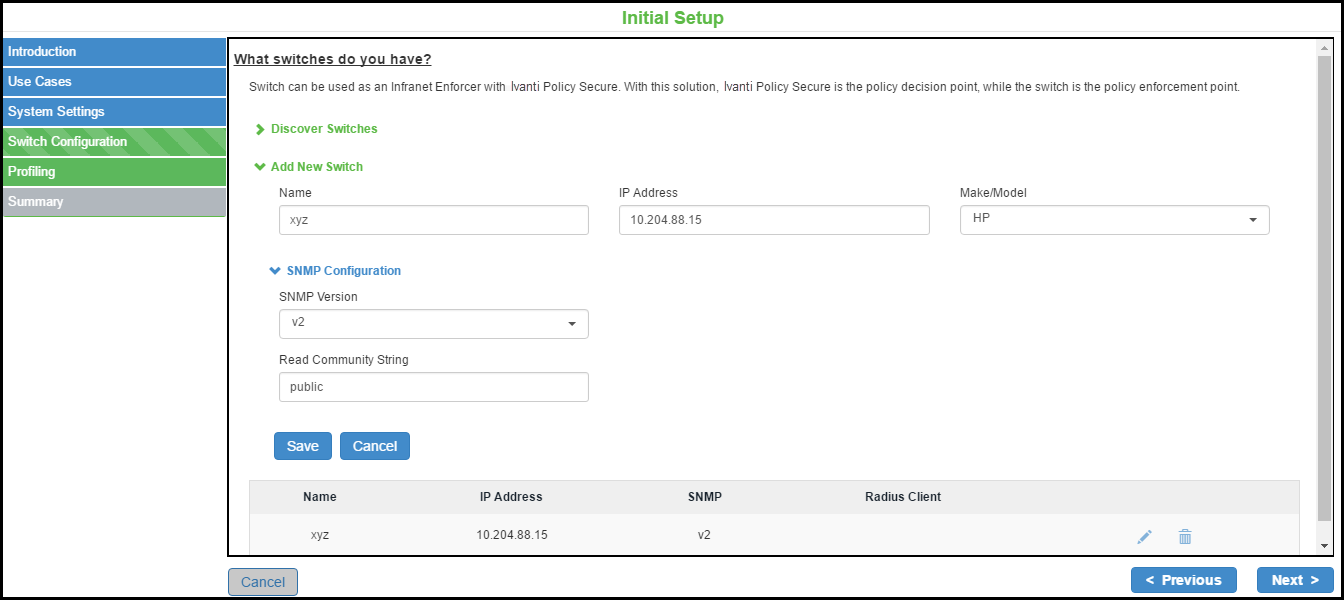Click the Next button
This screenshot has width=1344, height=600.
click(x=1295, y=580)
